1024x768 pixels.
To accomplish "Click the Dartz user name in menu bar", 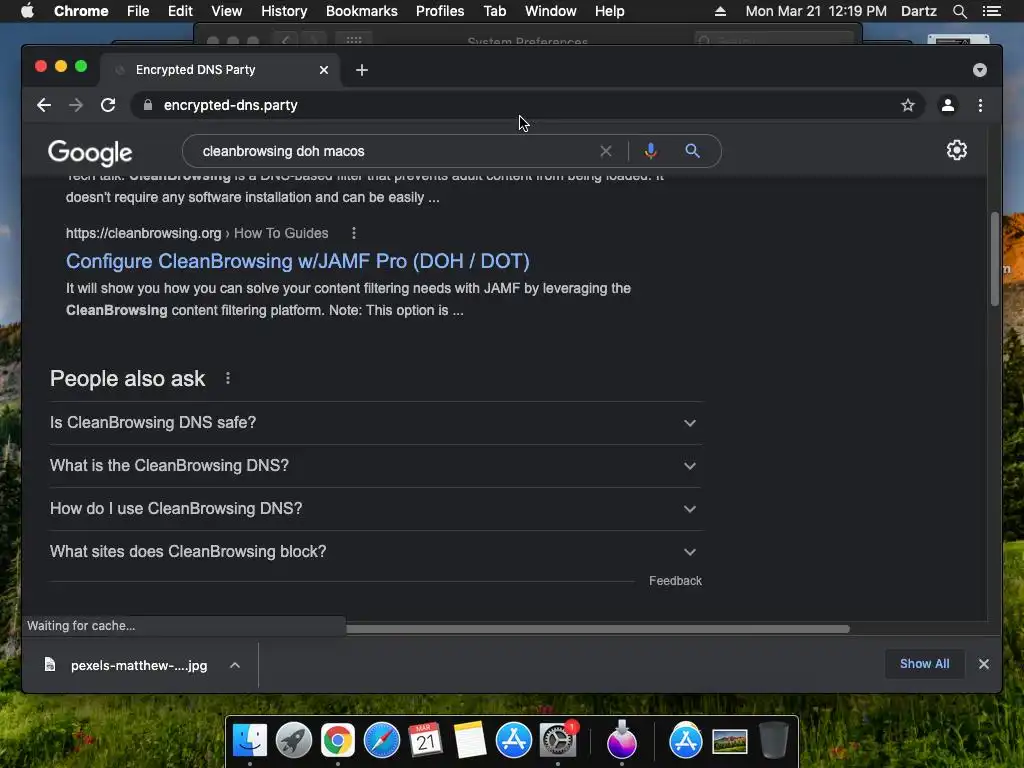I will (918, 11).
